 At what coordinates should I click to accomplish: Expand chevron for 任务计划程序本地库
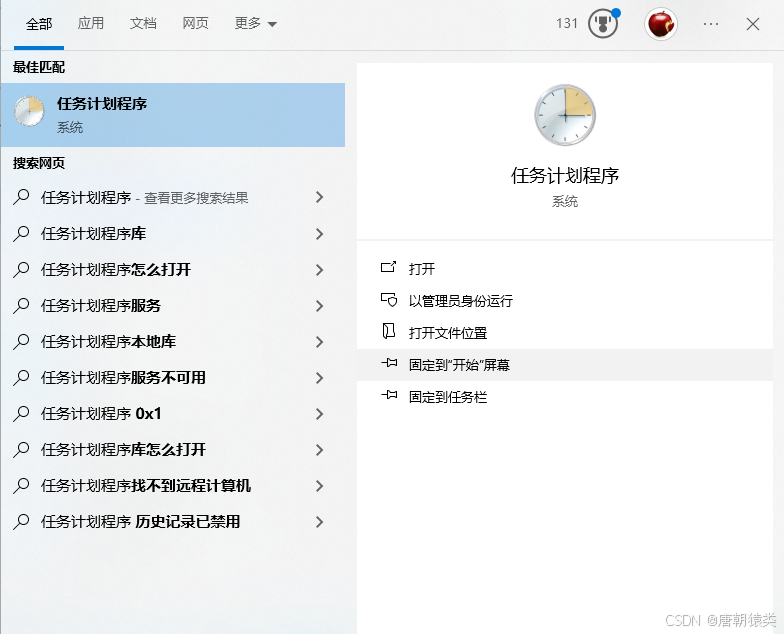tap(320, 342)
